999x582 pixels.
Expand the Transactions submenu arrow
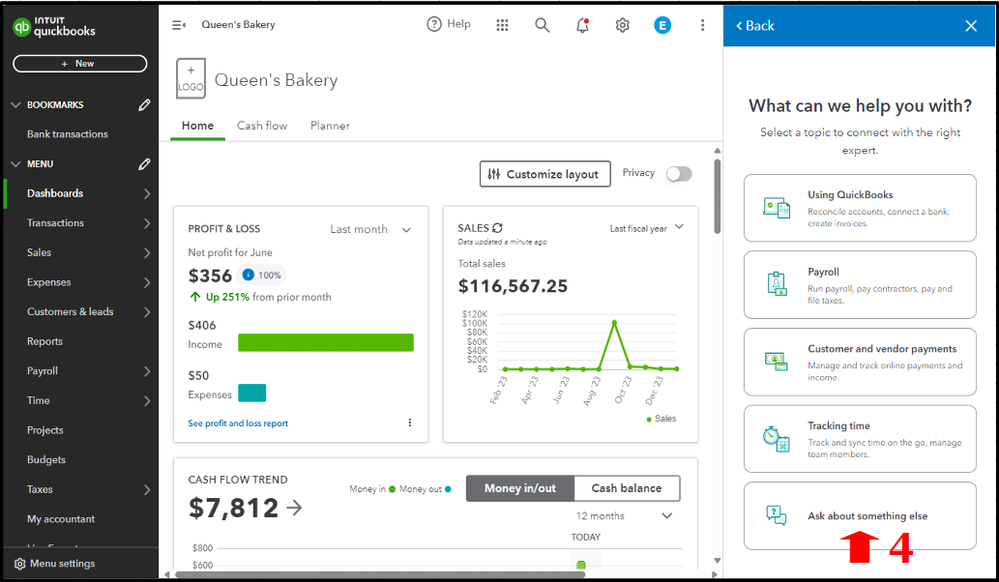(147, 223)
